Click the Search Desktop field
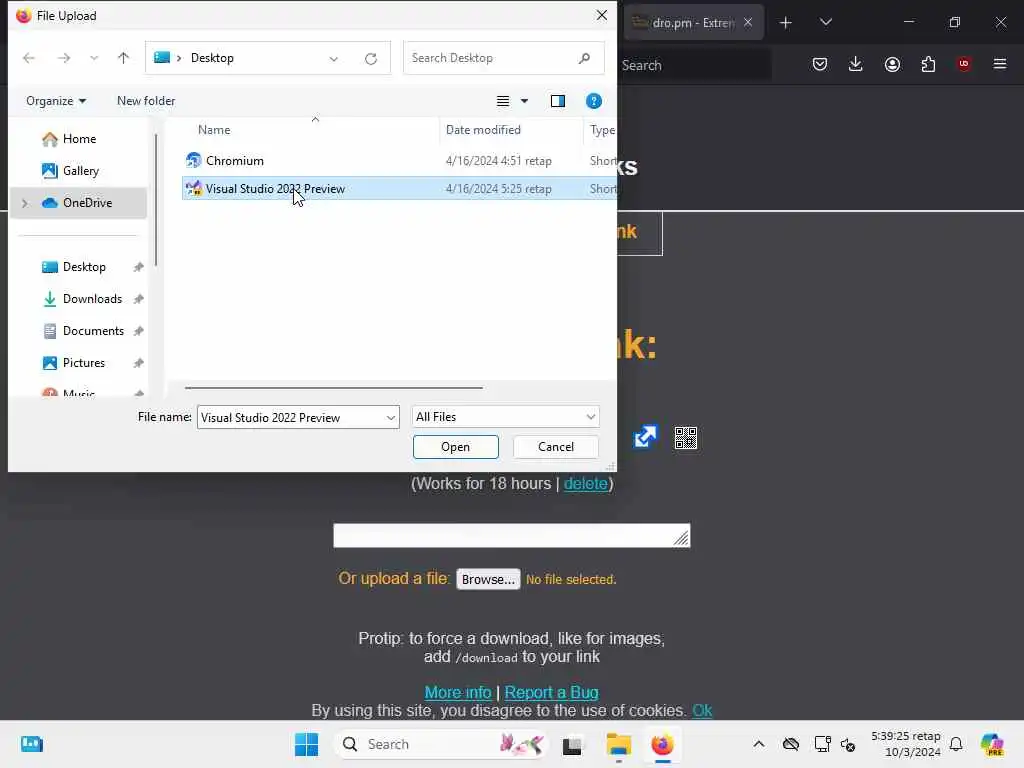 pos(503,58)
